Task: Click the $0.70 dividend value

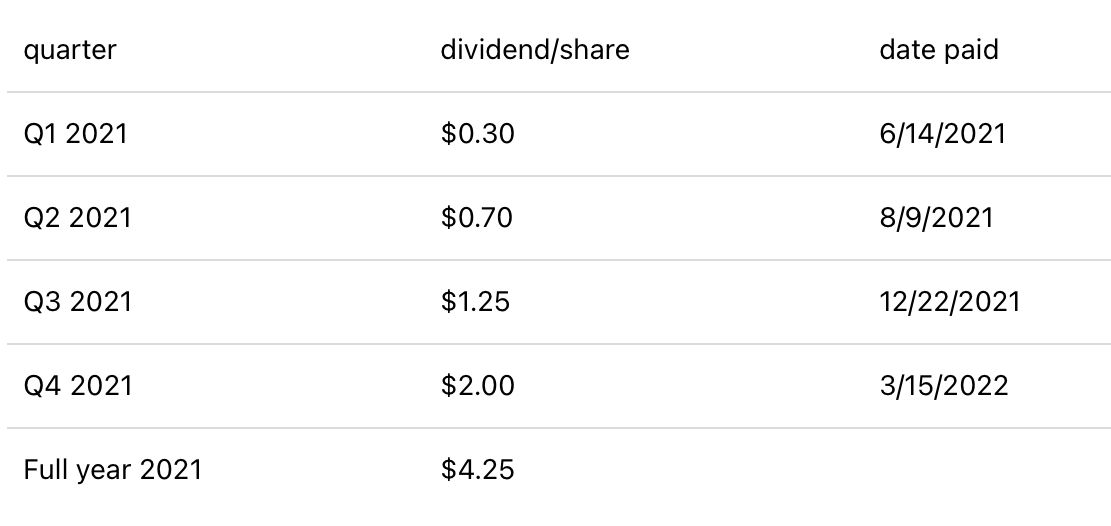Action: [x=477, y=218]
